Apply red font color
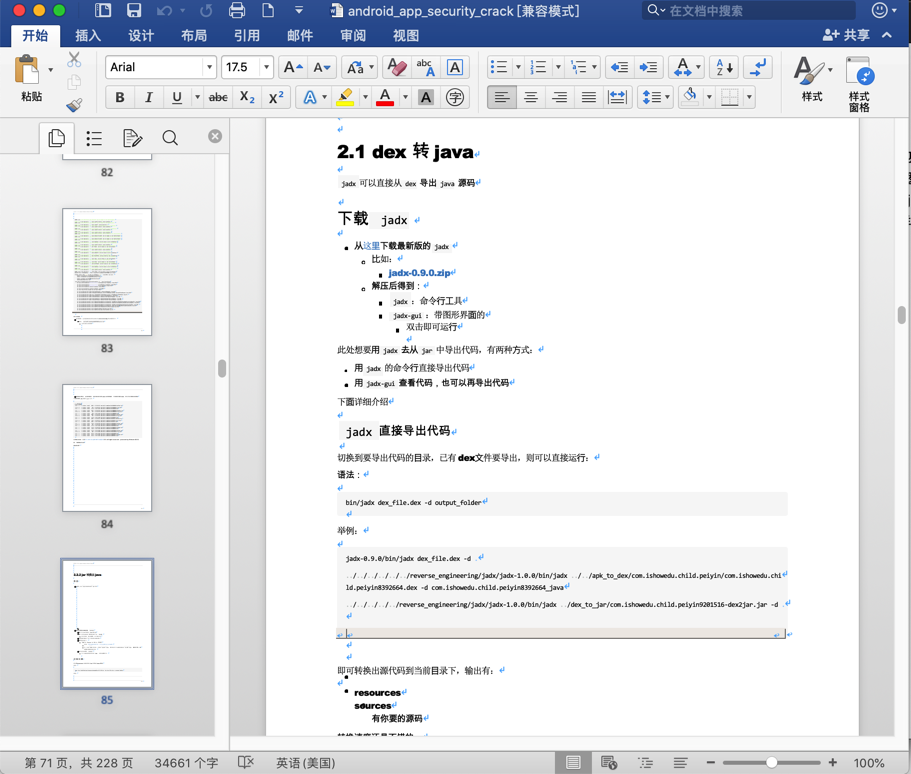911x774 pixels. (385, 97)
